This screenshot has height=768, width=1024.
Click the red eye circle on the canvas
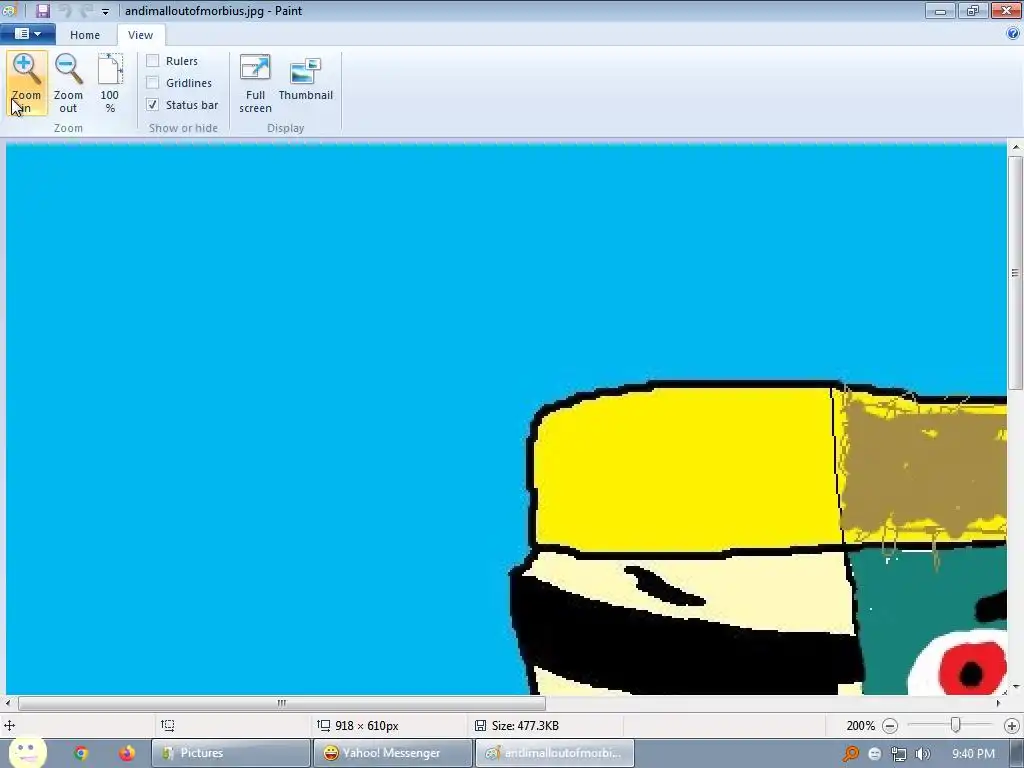pyautogui.click(x=972, y=667)
